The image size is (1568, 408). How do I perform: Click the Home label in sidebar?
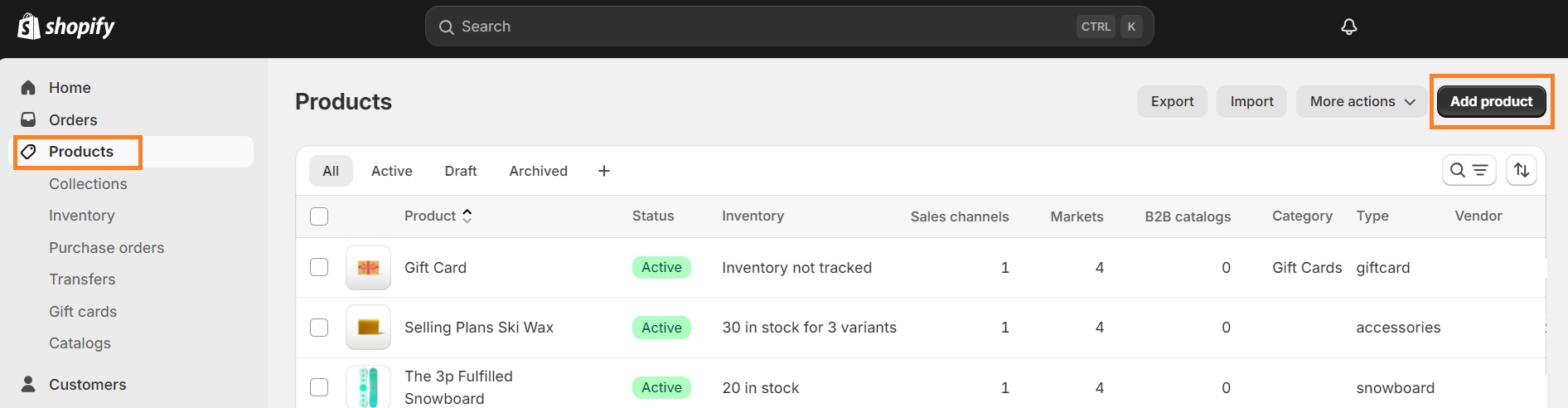(70, 87)
